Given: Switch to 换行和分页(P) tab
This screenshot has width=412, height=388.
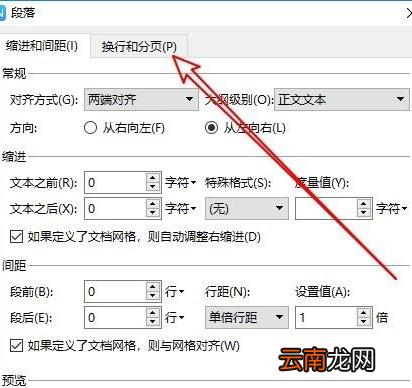Looking at the screenshot, I should click(x=139, y=46).
